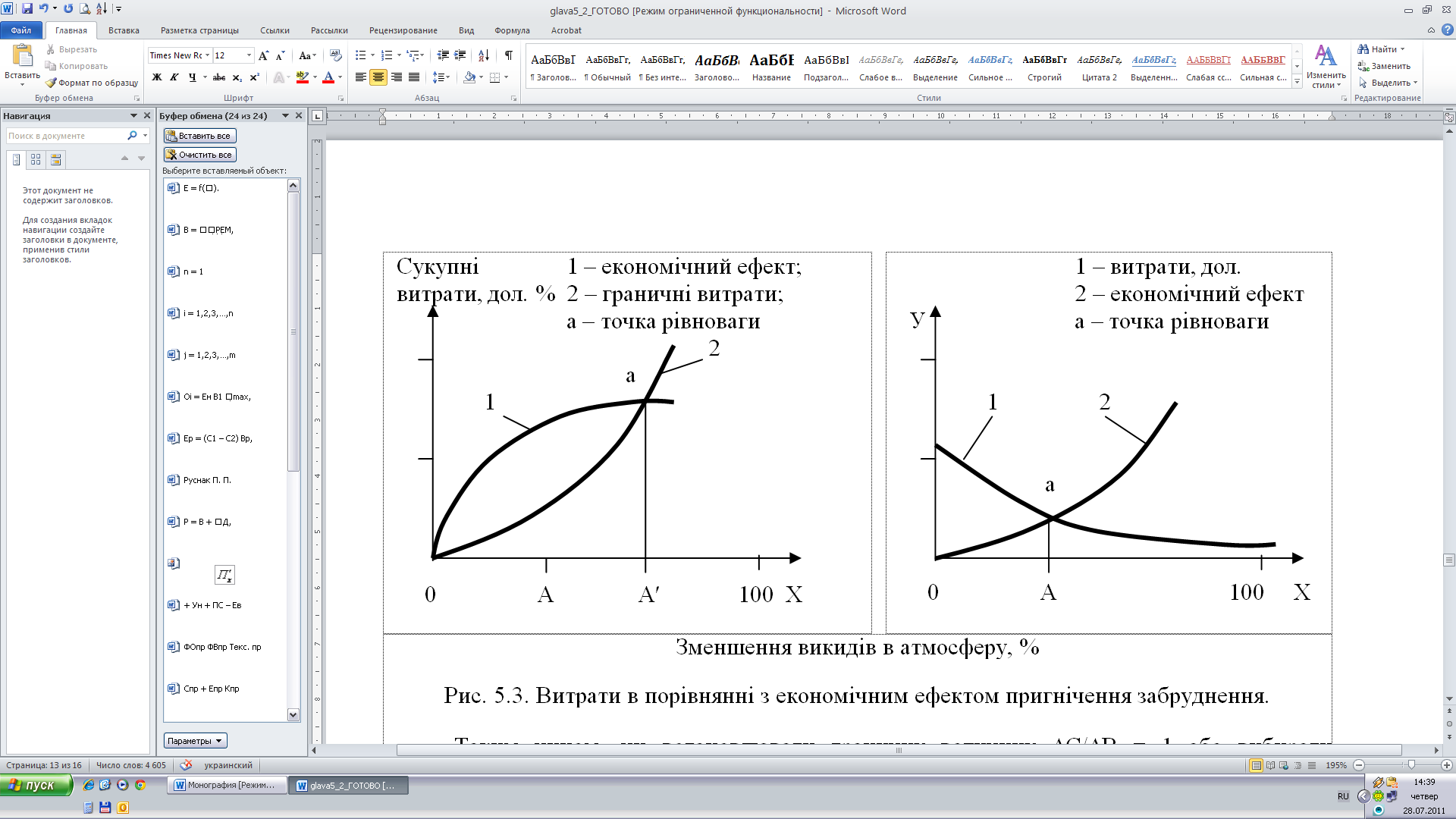Sort text alphabetically icon
Viewport: 1456px width, 819px height.
click(x=484, y=55)
